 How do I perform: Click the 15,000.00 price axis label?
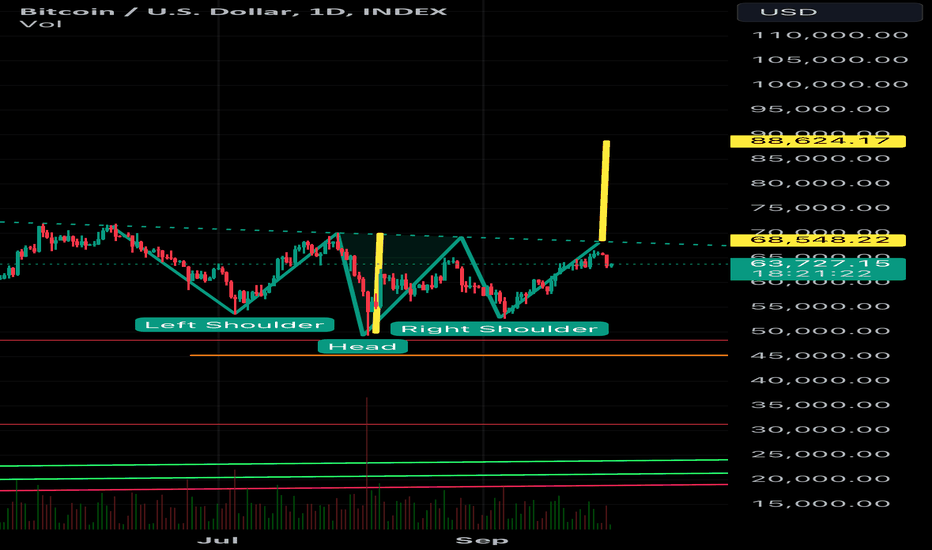pos(821,504)
